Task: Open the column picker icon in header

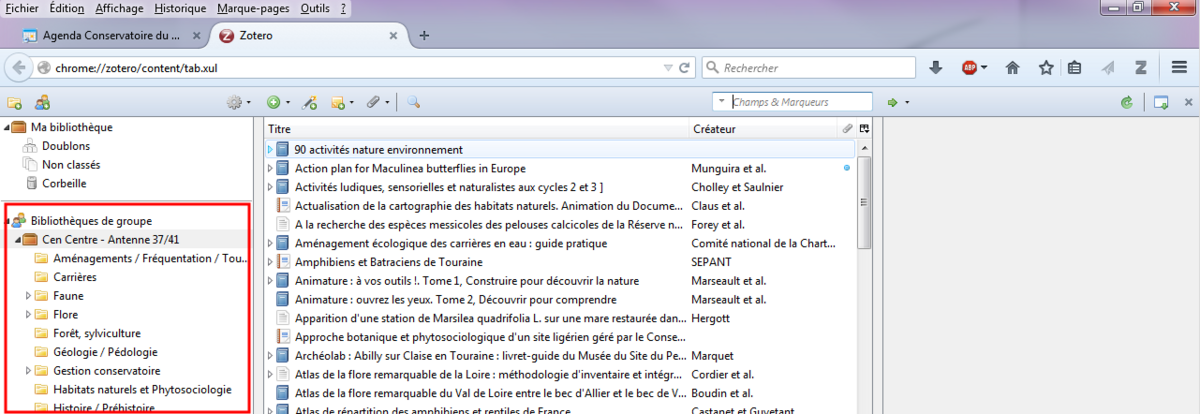Action: click(x=864, y=129)
